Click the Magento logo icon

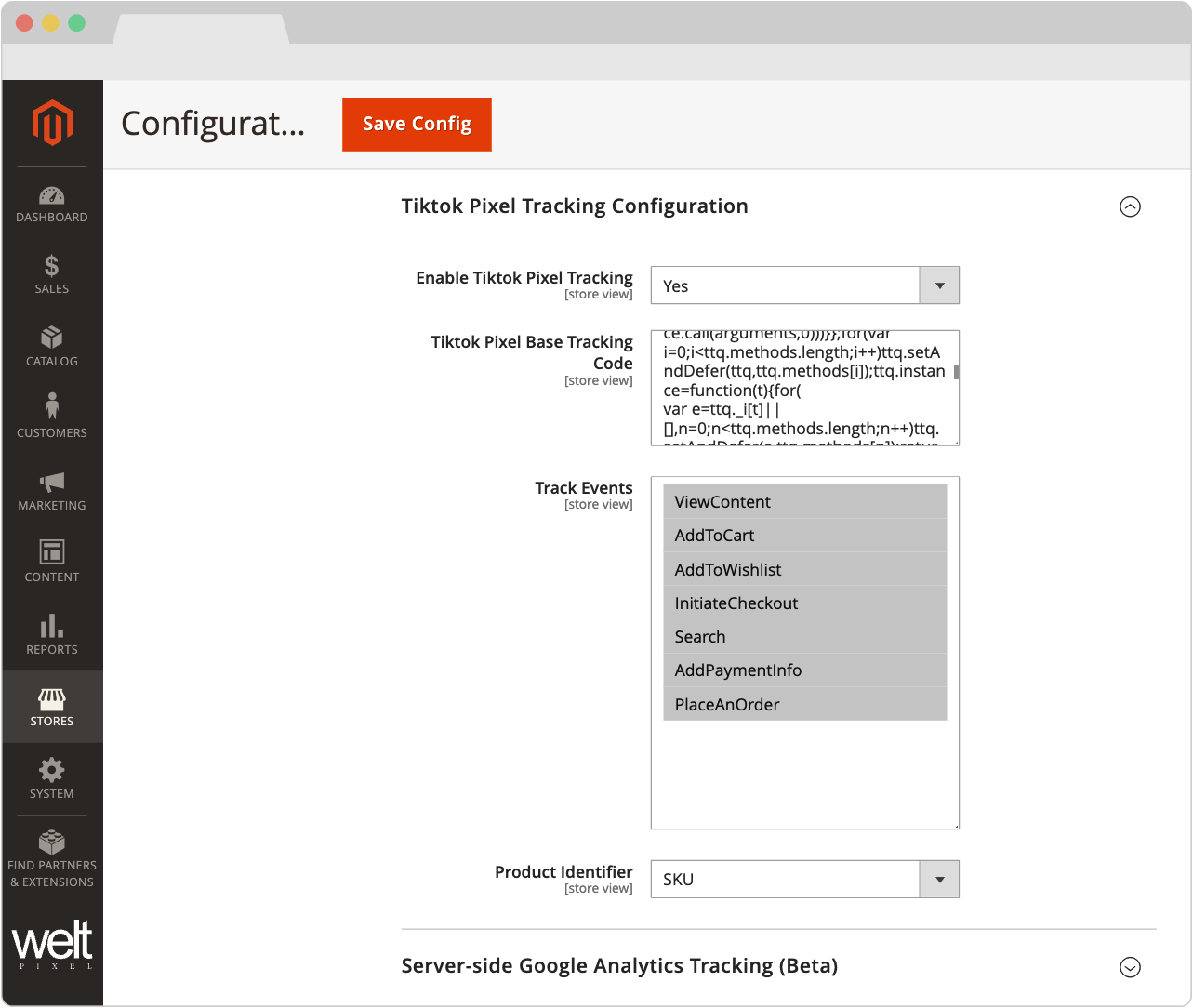[x=52, y=123]
